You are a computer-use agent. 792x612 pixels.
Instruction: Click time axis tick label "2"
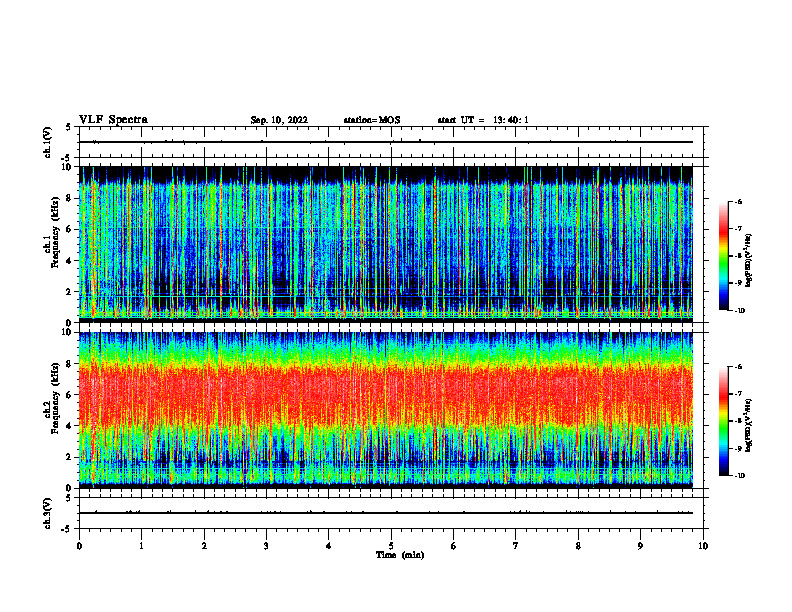(x=204, y=546)
